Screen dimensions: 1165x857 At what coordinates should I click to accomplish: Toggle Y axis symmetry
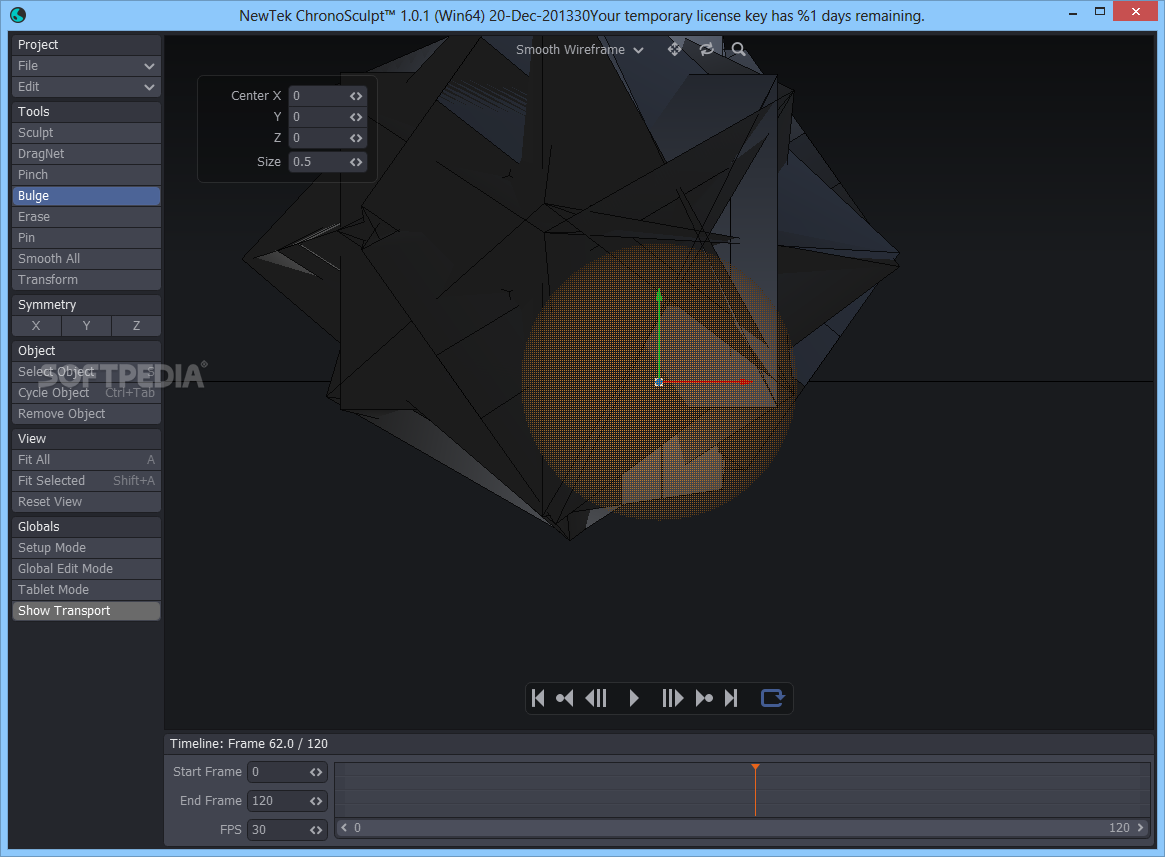click(86, 326)
